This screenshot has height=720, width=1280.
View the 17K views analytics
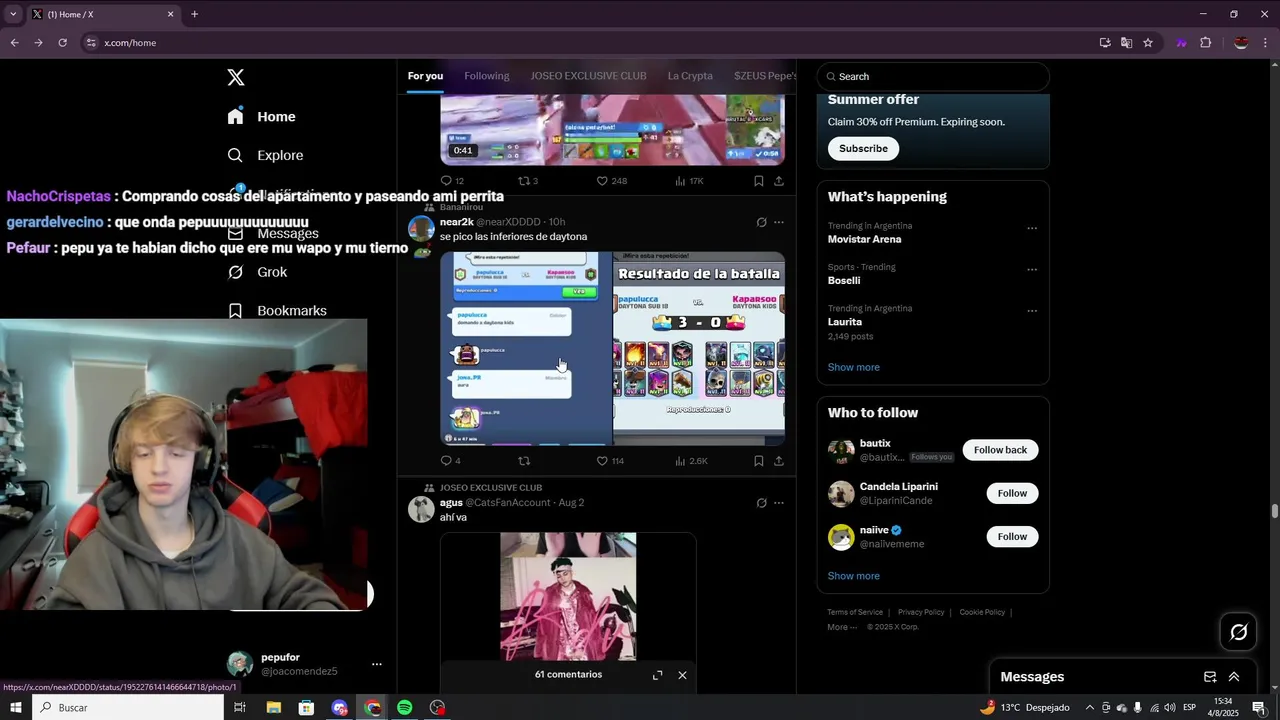(689, 181)
